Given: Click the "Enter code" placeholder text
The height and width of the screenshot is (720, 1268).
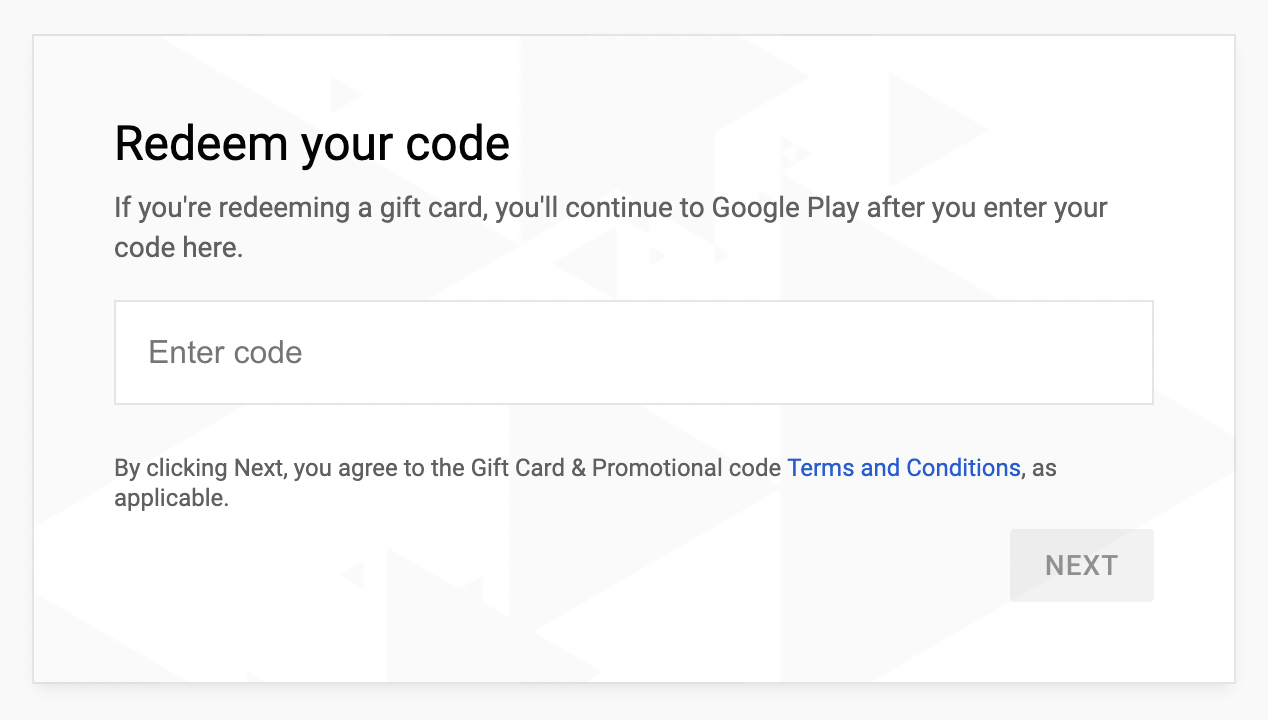Looking at the screenshot, I should click(225, 353).
